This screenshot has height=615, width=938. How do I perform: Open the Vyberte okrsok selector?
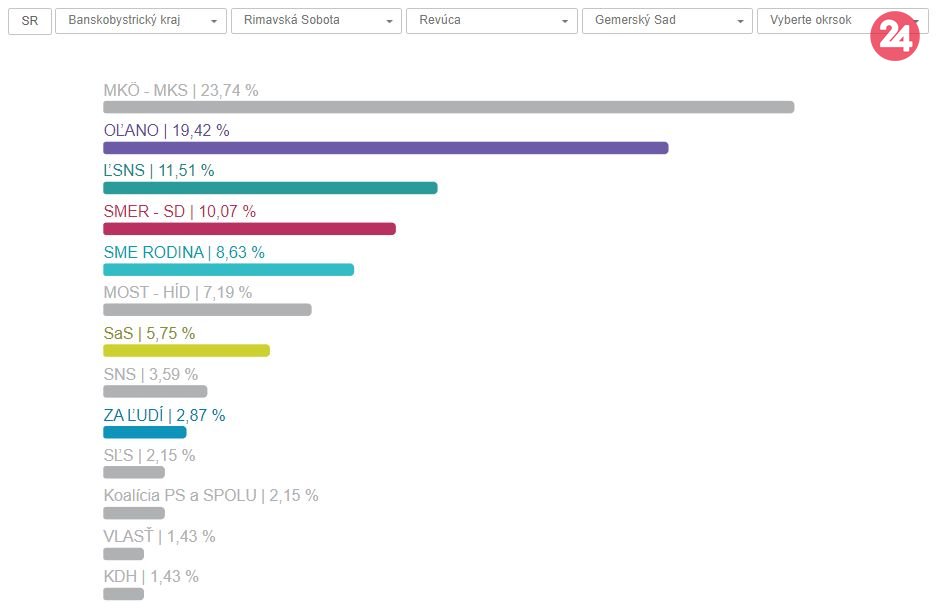(815, 21)
